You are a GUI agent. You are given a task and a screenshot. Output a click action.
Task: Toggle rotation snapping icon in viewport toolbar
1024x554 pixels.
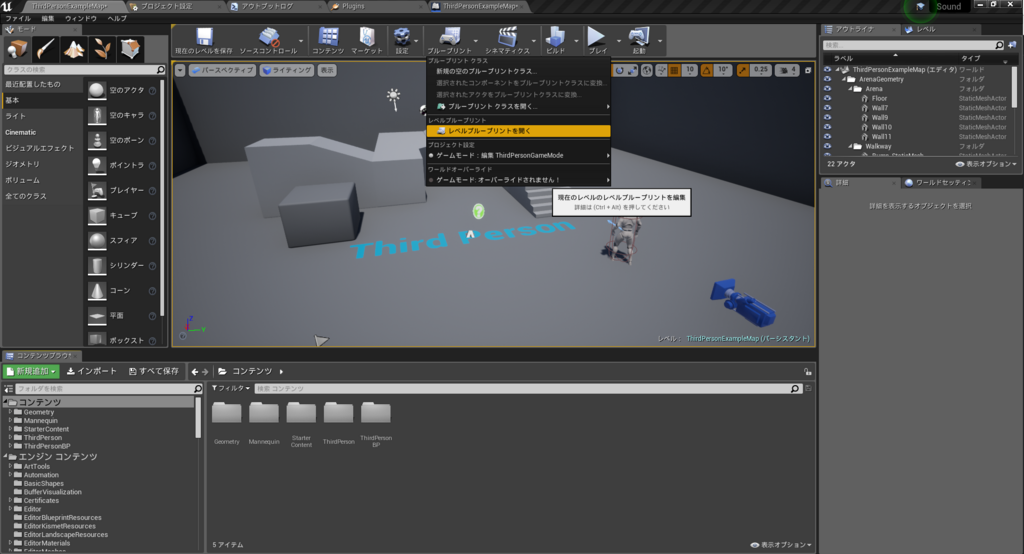pos(707,71)
